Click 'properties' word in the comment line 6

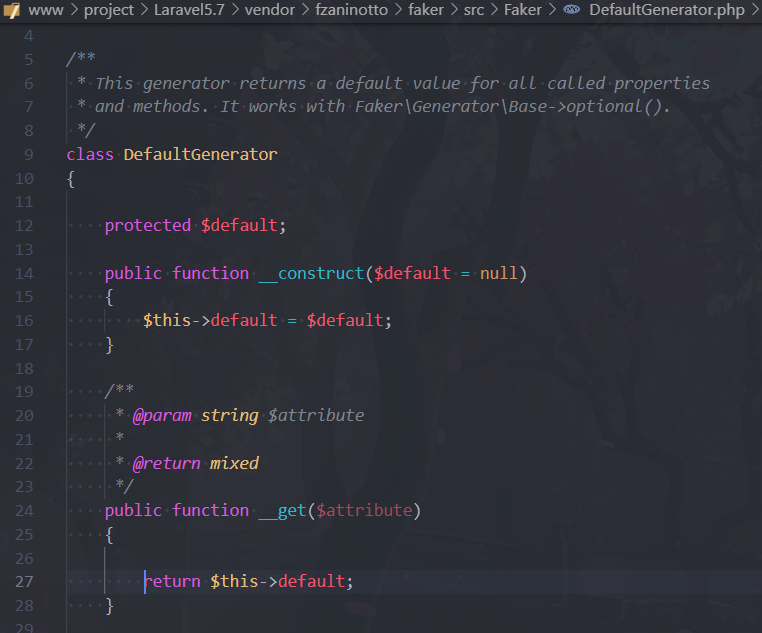[662, 84]
